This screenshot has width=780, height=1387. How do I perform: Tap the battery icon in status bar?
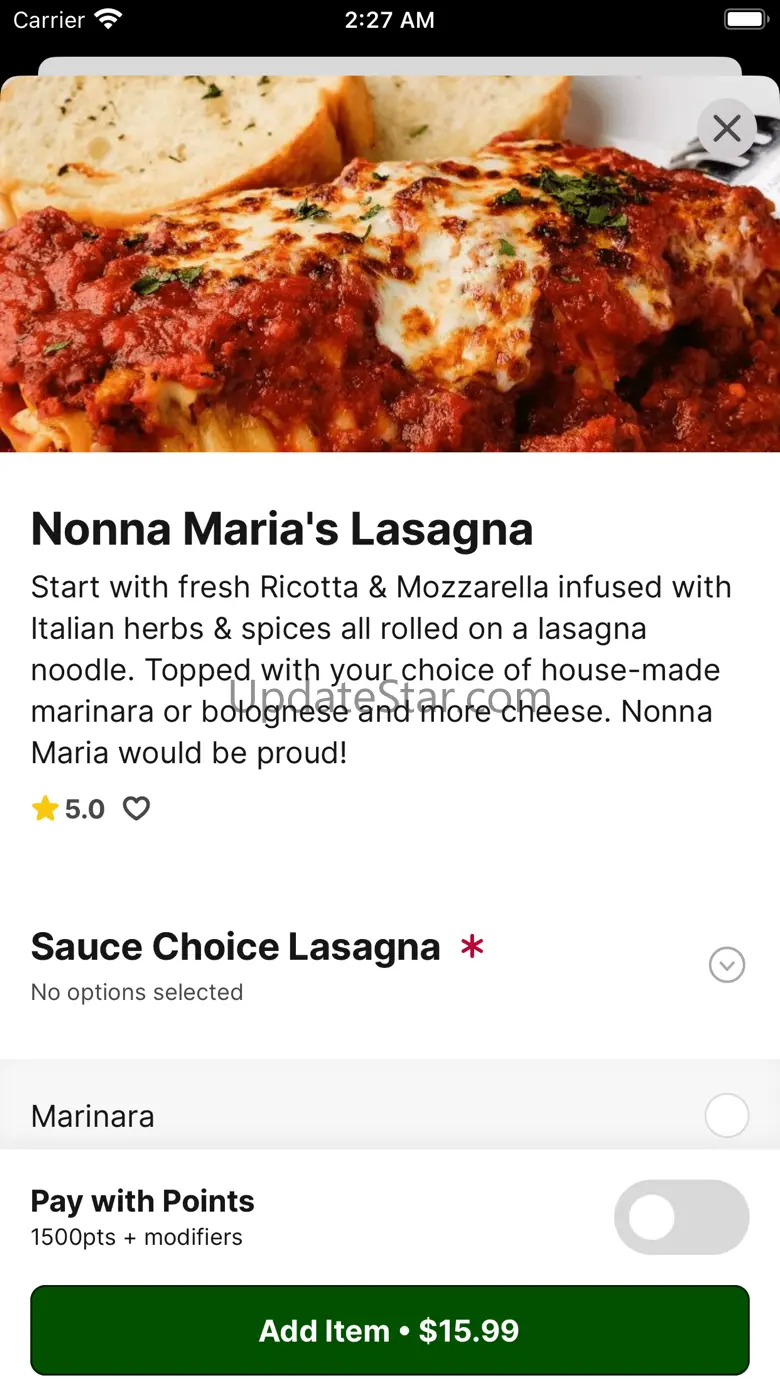click(744, 20)
